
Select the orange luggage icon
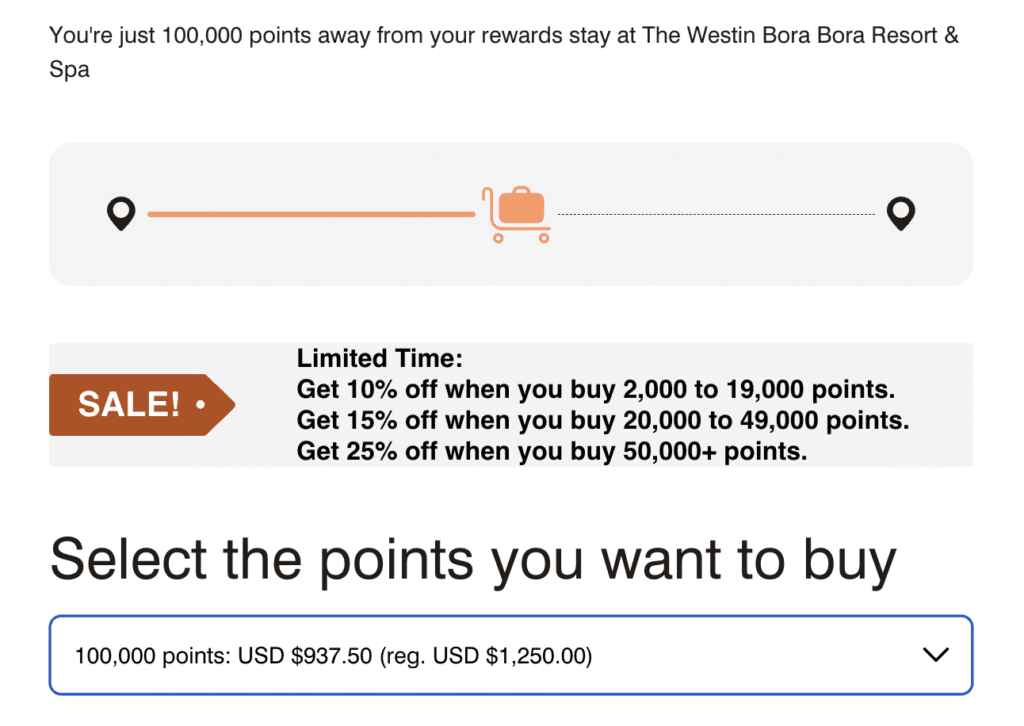click(x=520, y=205)
